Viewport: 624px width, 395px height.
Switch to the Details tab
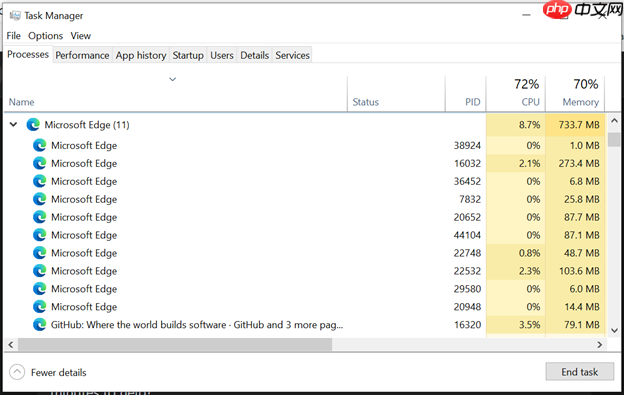(254, 55)
